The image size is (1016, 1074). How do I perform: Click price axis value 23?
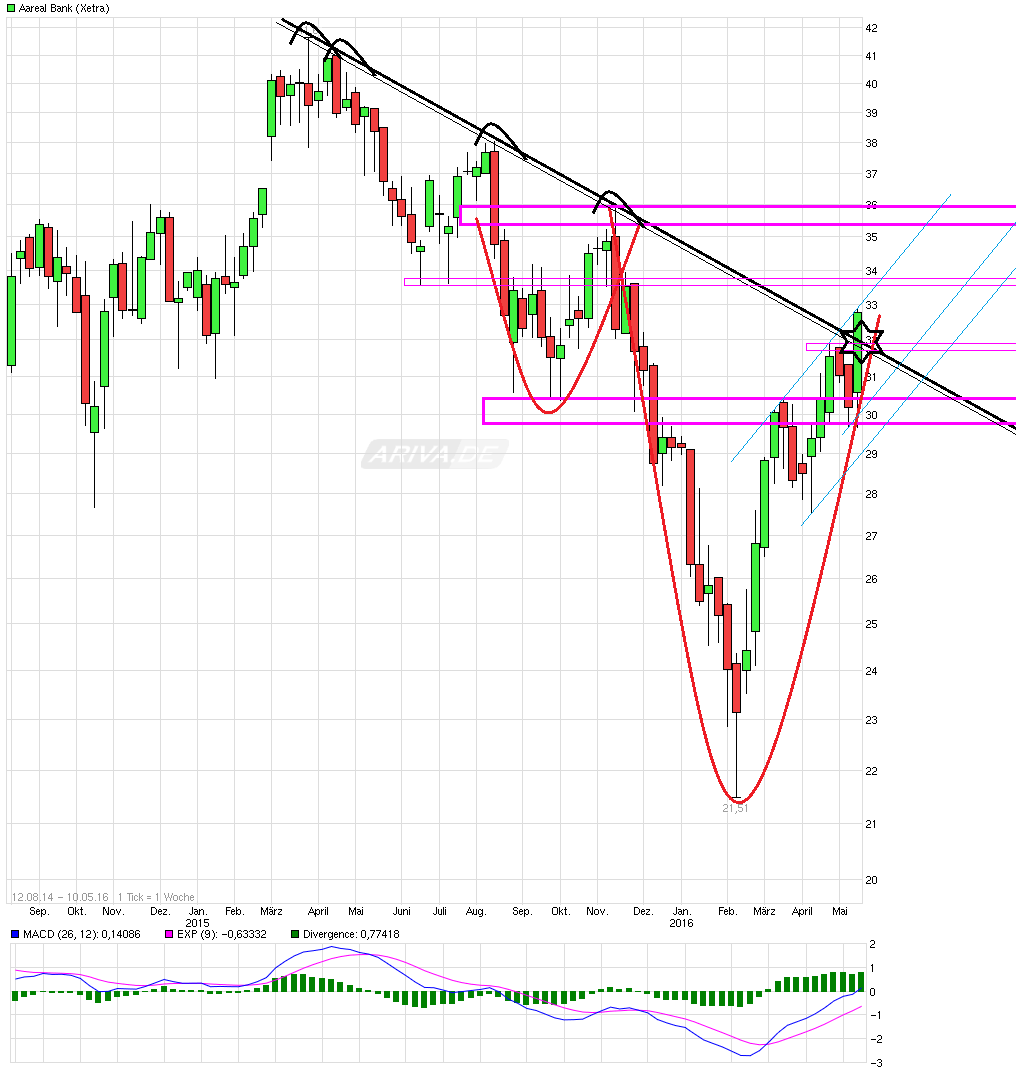tap(871, 720)
